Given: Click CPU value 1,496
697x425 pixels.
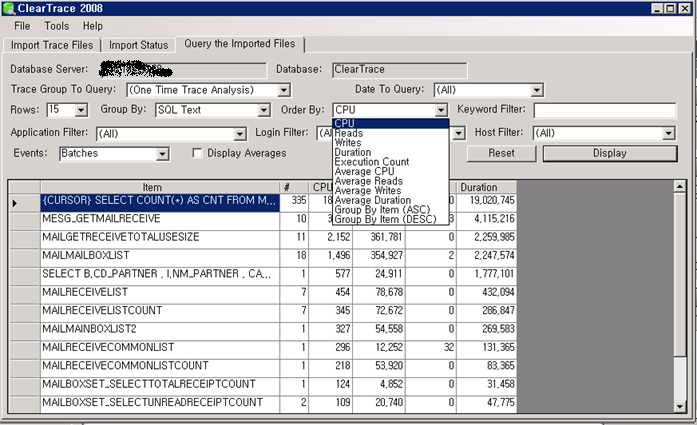Looking at the screenshot, I should coord(330,258).
